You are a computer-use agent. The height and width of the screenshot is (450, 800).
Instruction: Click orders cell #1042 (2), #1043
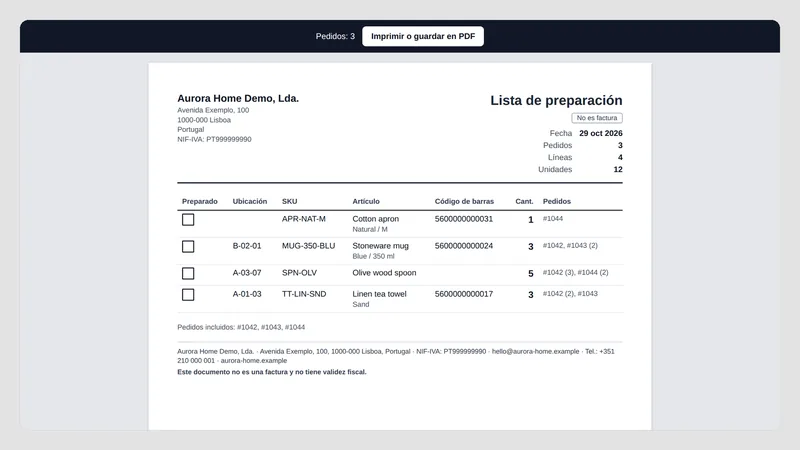pos(570,293)
